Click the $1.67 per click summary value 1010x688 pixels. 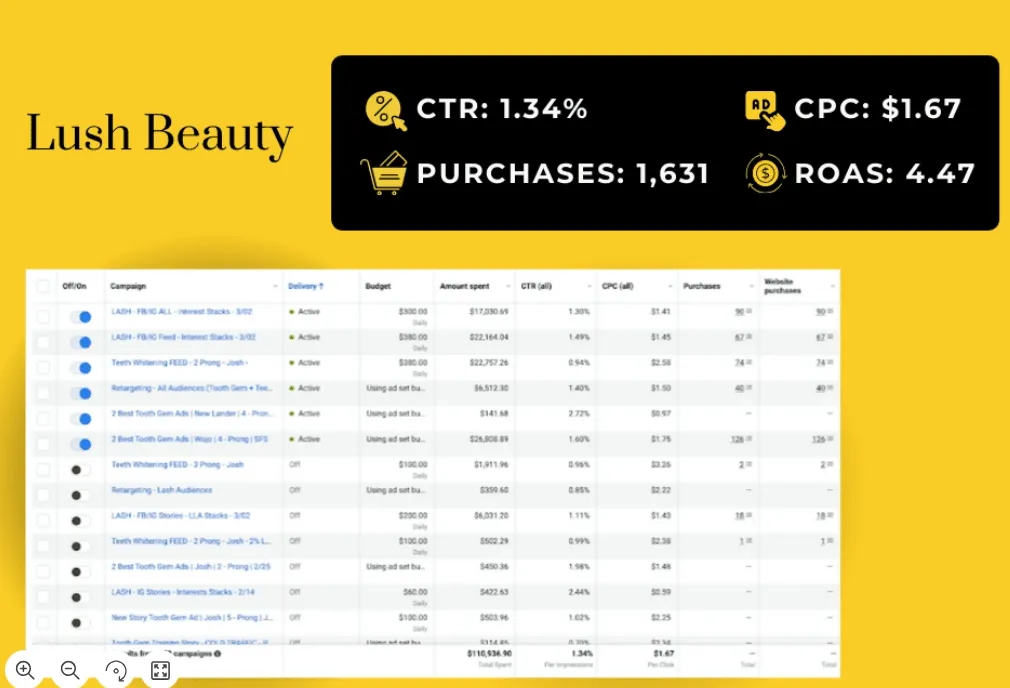(664, 653)
